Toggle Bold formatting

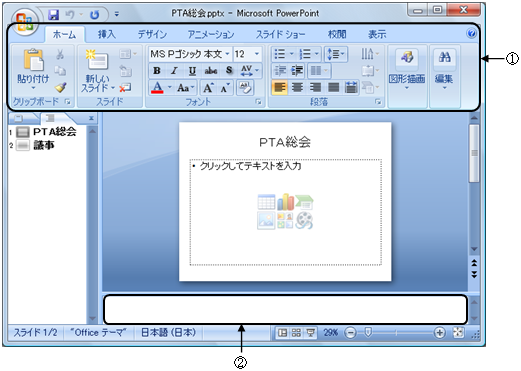157,70
